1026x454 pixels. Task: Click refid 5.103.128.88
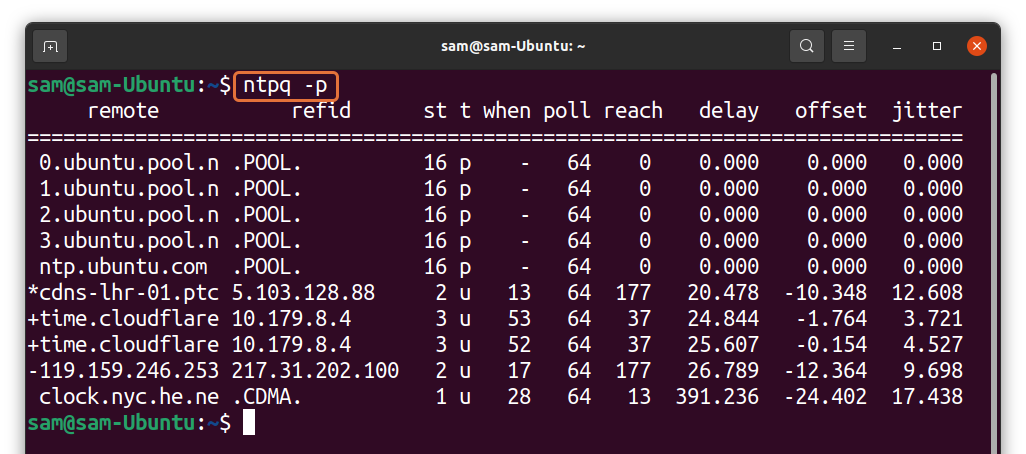point(303,292)
